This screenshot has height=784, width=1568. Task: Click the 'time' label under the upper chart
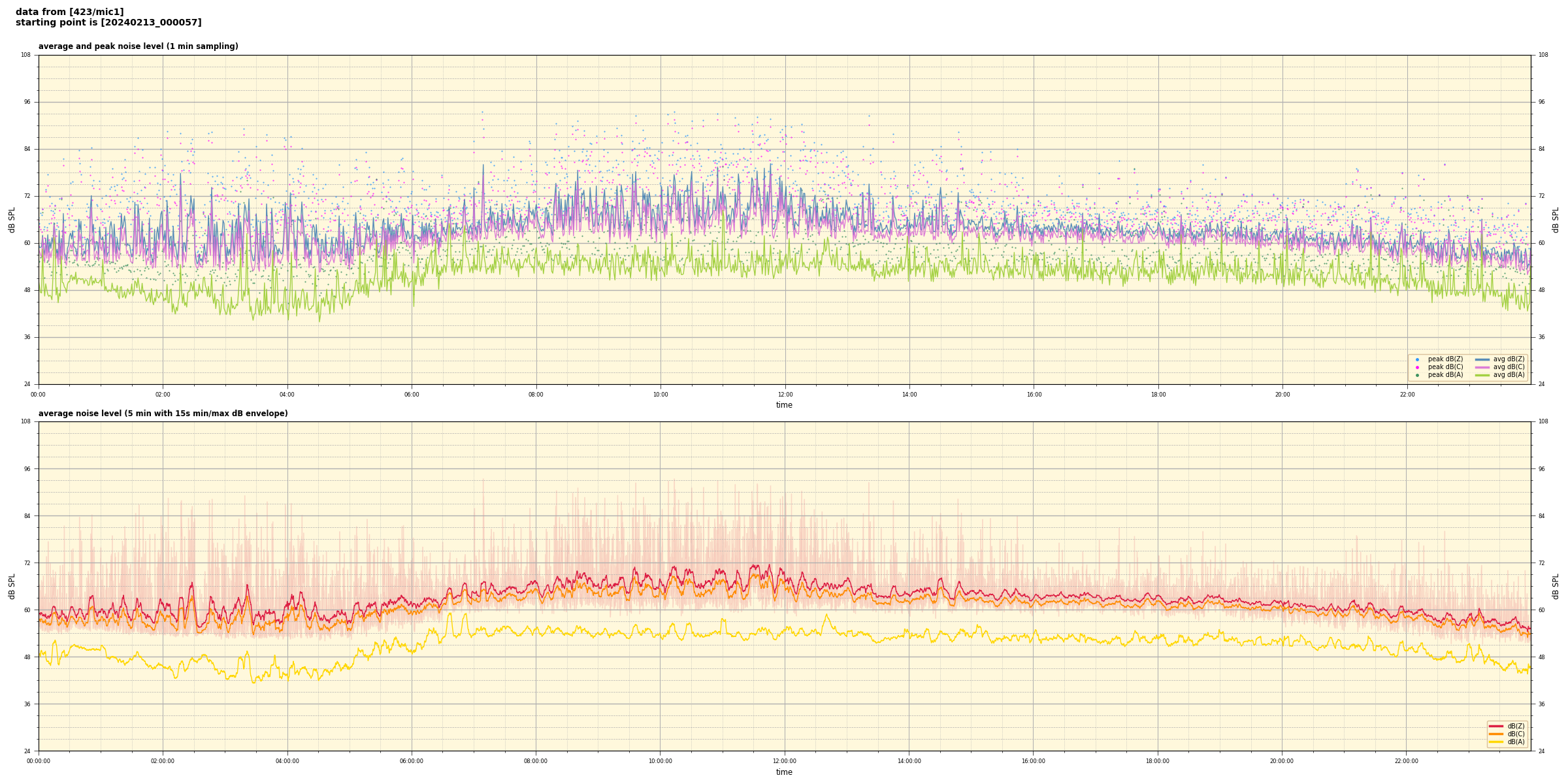point(784,405)
